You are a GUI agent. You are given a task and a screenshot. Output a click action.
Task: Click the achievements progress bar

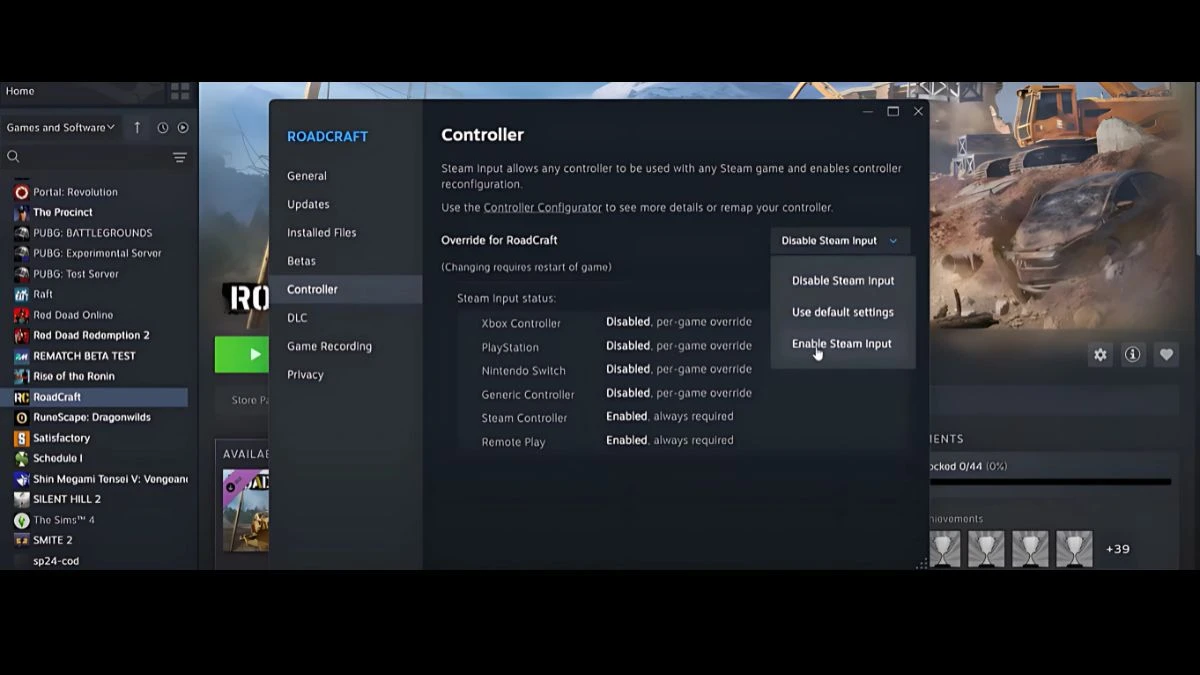(x=1050, y=482)
